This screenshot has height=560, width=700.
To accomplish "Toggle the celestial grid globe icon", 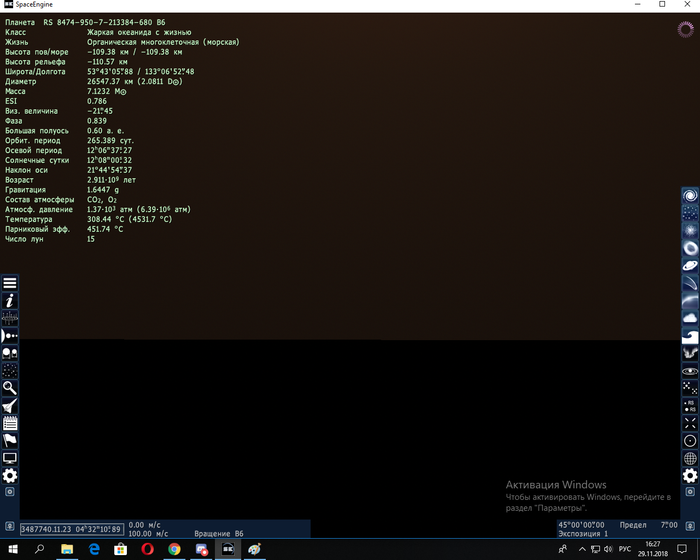I will (x=690, y=458).
